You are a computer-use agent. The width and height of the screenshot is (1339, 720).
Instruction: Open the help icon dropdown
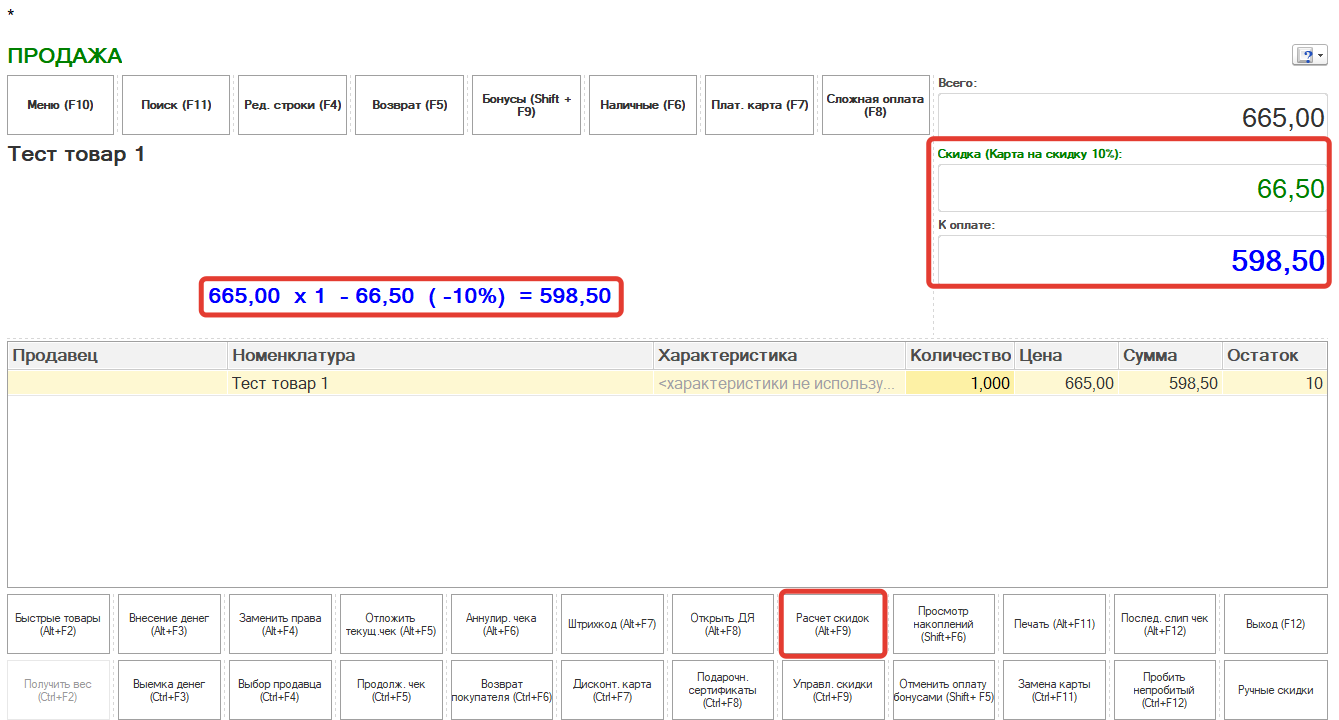click(x=1310, y=56)
